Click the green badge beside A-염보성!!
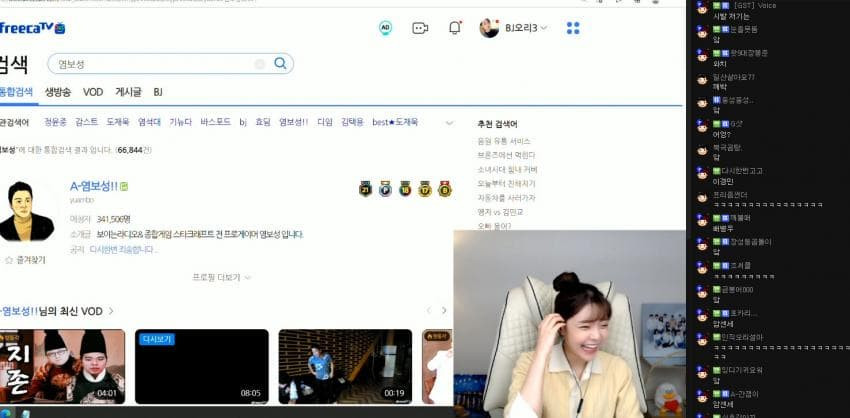 [124, 187]
